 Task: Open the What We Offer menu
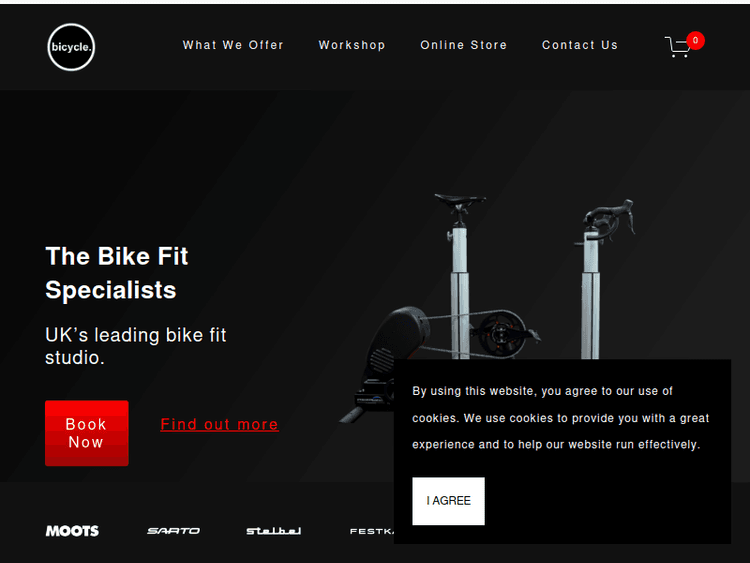click(233, 45)
